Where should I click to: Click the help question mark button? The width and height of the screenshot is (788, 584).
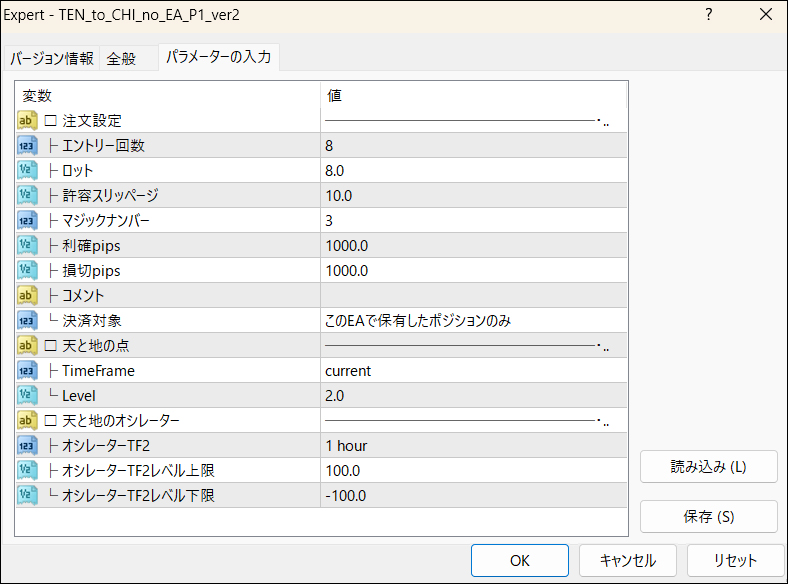pos(709,15)
